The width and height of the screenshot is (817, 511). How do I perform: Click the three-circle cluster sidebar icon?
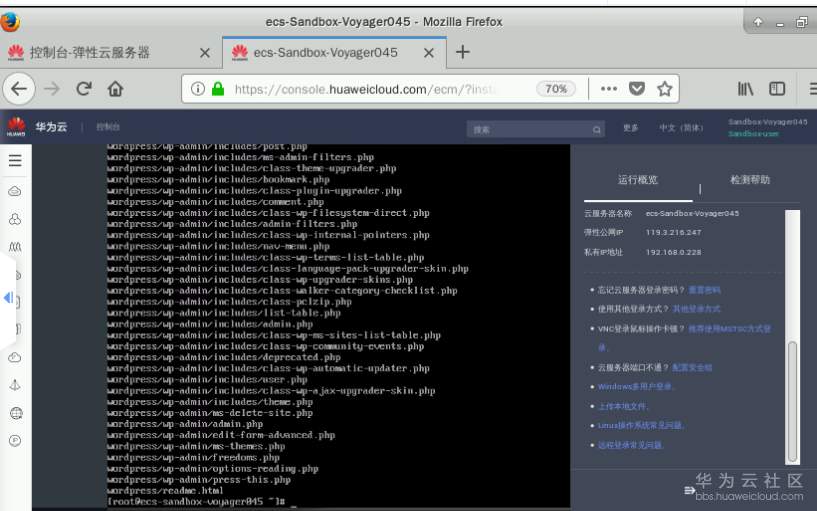coord(15,219)
